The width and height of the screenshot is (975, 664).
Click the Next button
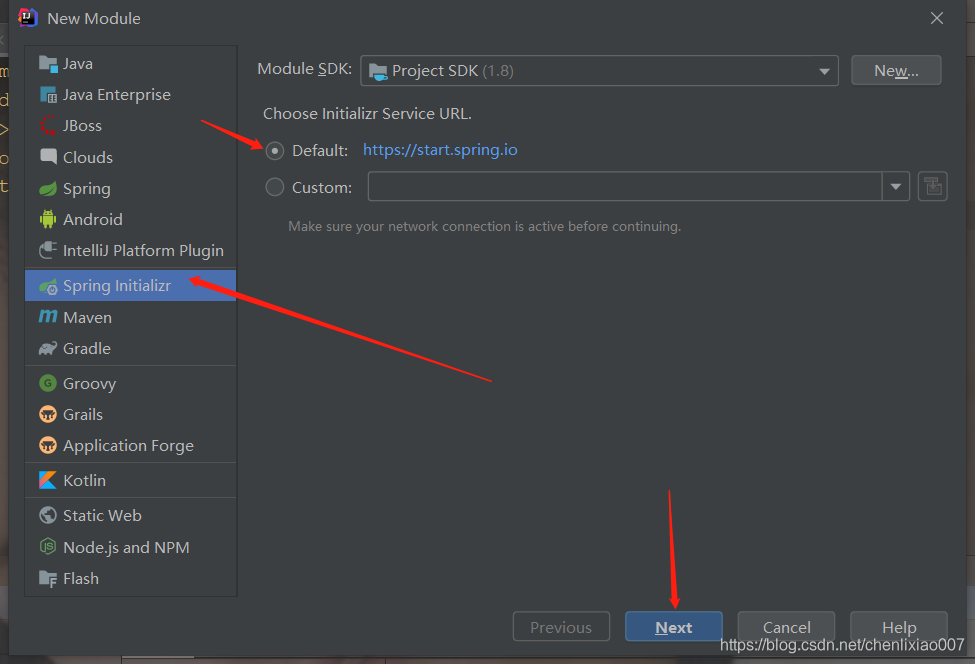click(673, 627)
